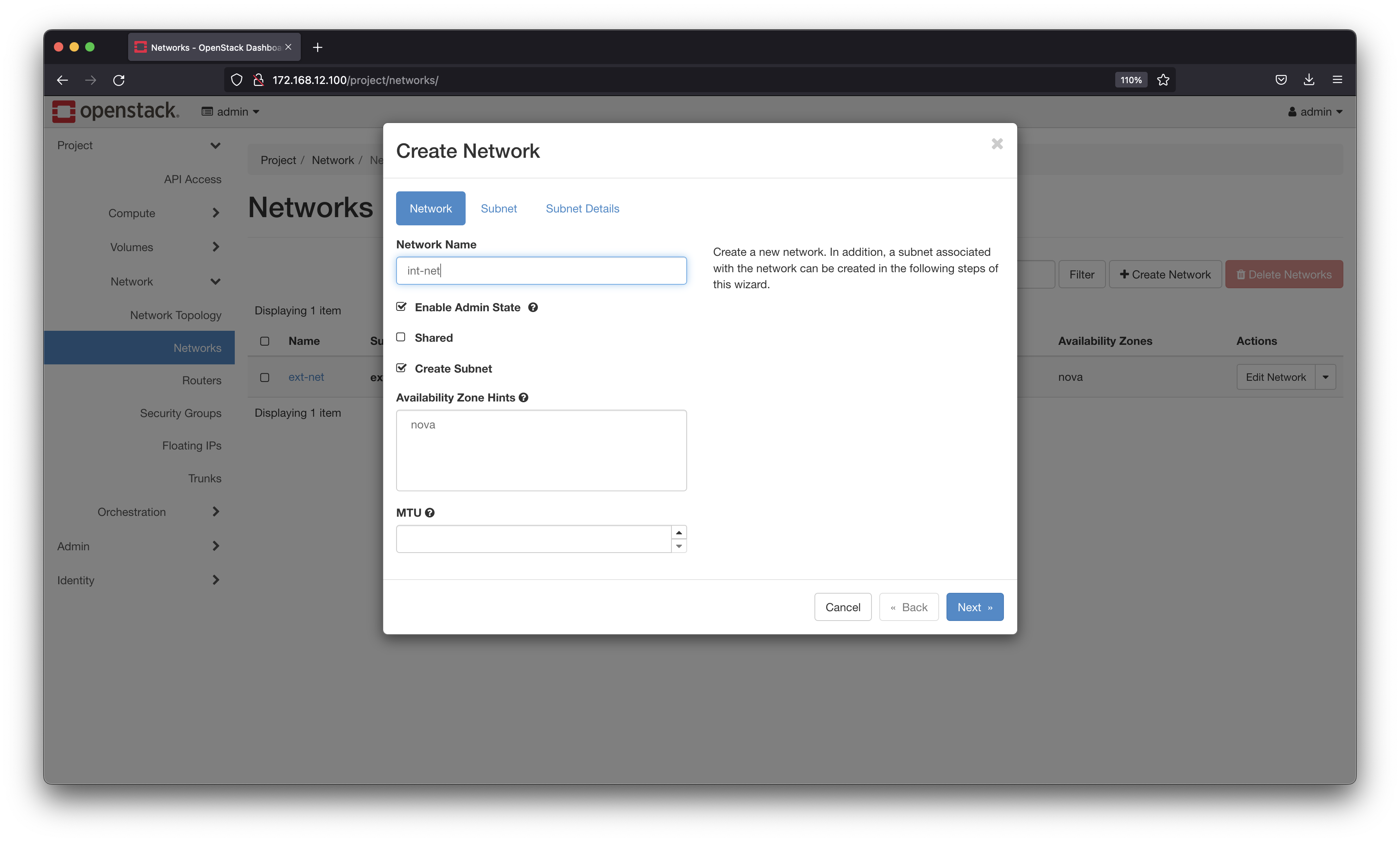
Task: Switch to the Subnet tab
Action: (498, 208)
